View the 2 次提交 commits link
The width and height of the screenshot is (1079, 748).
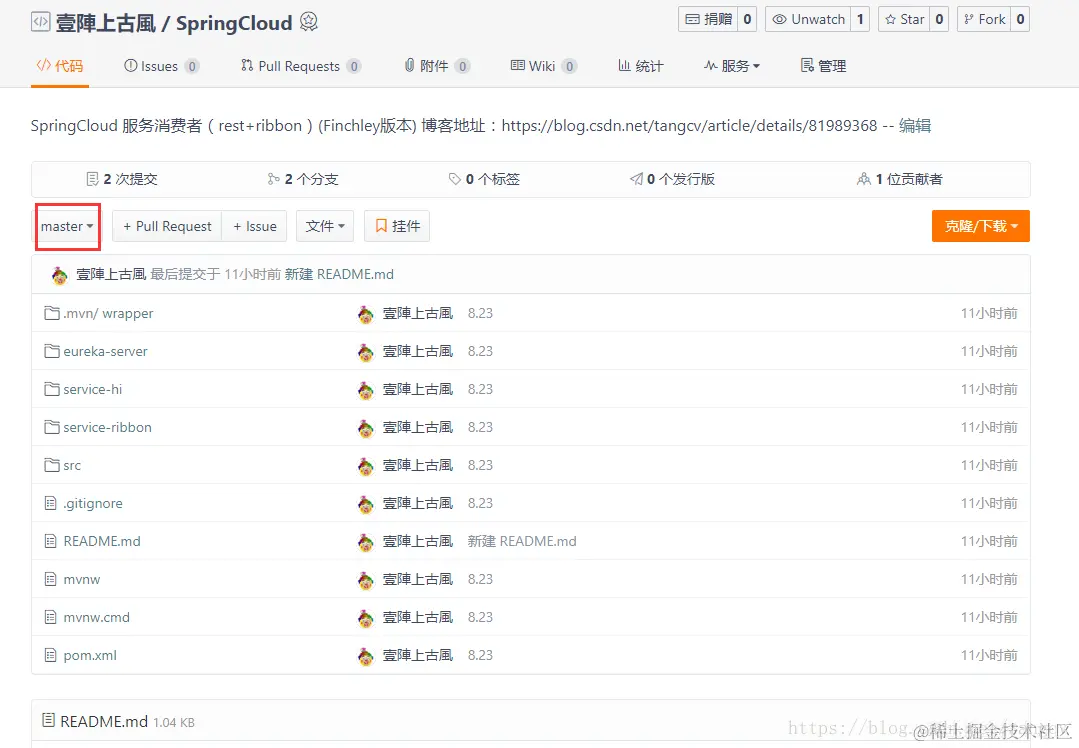click(x=122, y=180)
